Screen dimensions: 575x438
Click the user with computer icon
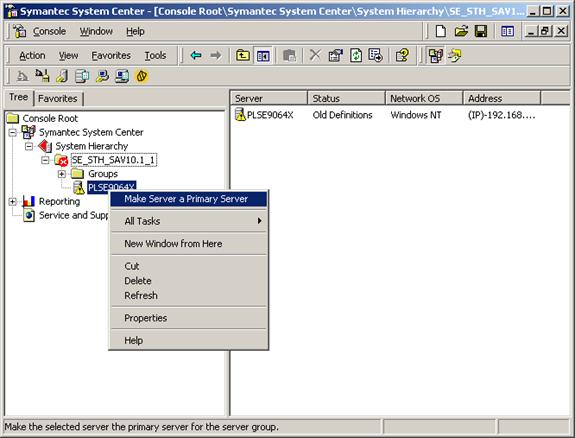point(102,76)
